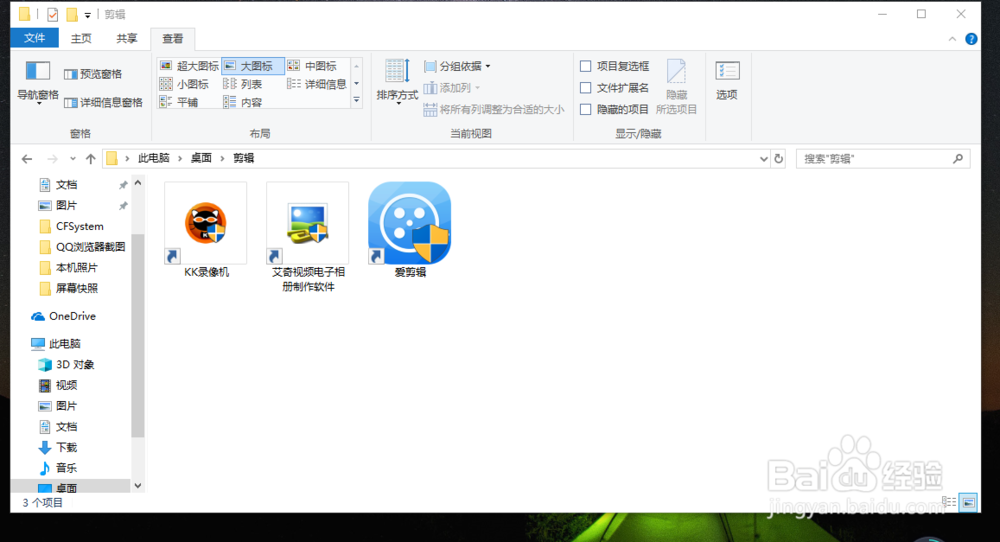
Task: Open the blue help question mark
Action: click(x=971, y=39)
